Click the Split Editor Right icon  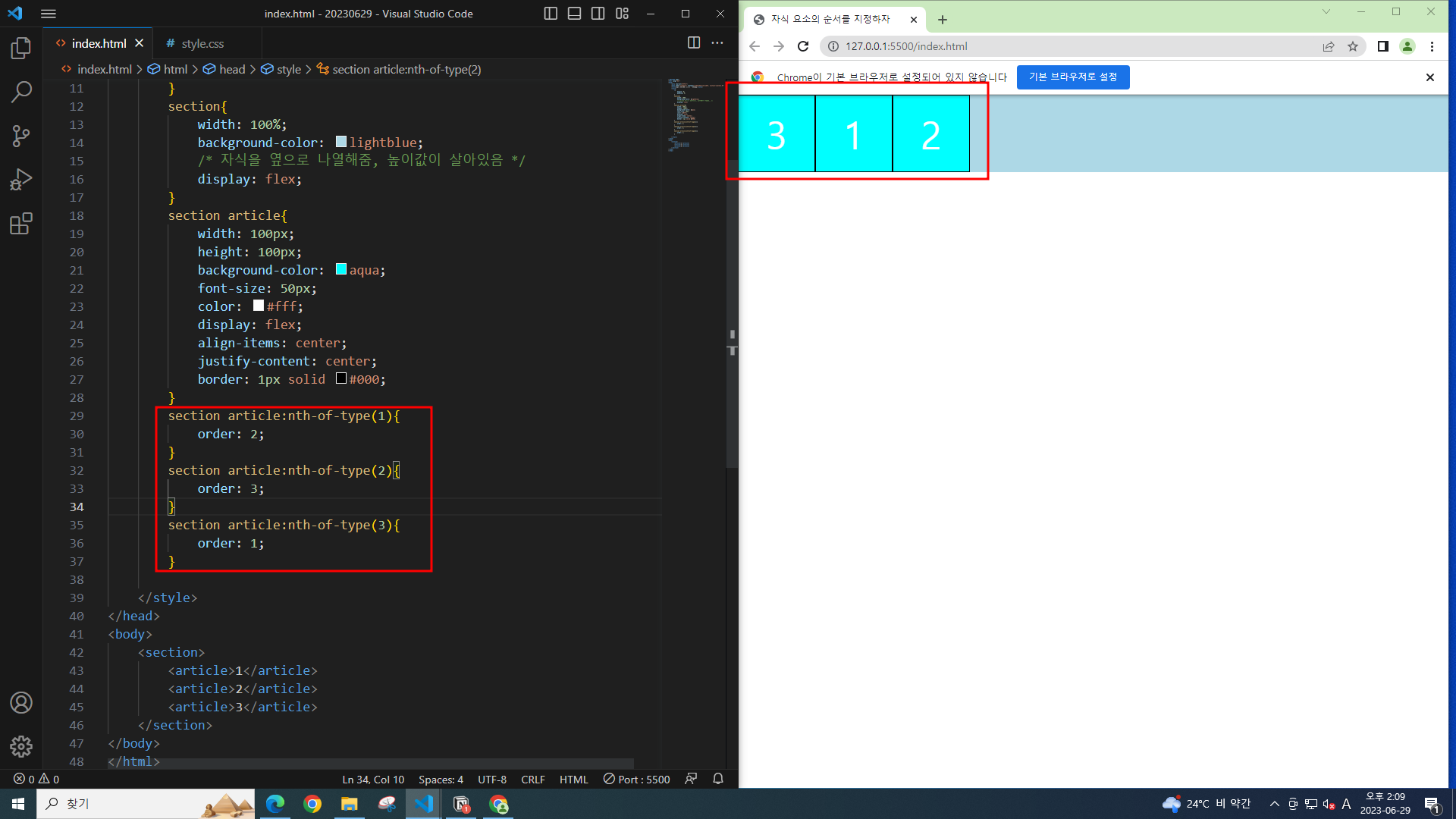[693, 43]
